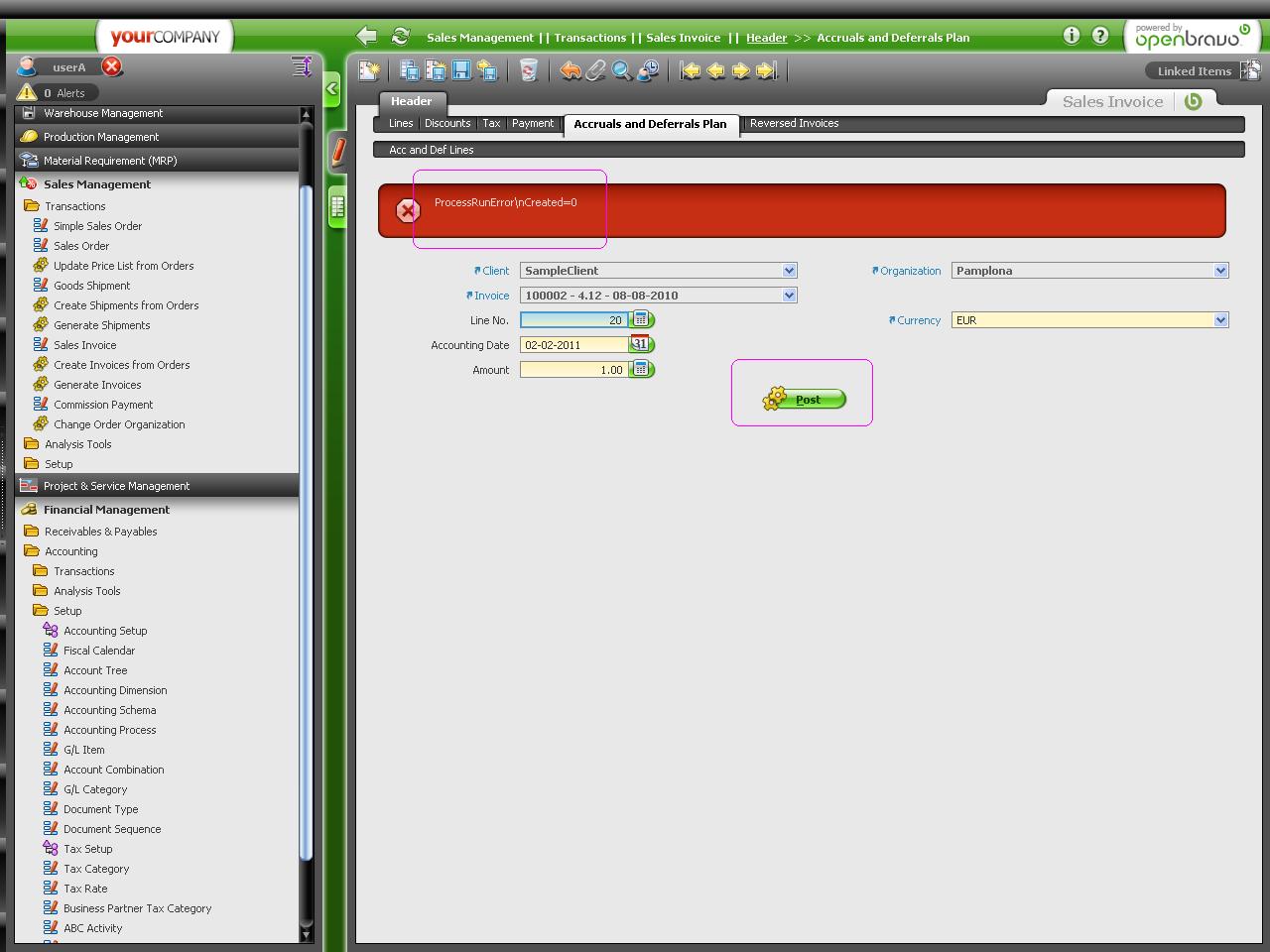
Task: Click the expand/collapse menu tree icon
Action: tap(302, 66)
